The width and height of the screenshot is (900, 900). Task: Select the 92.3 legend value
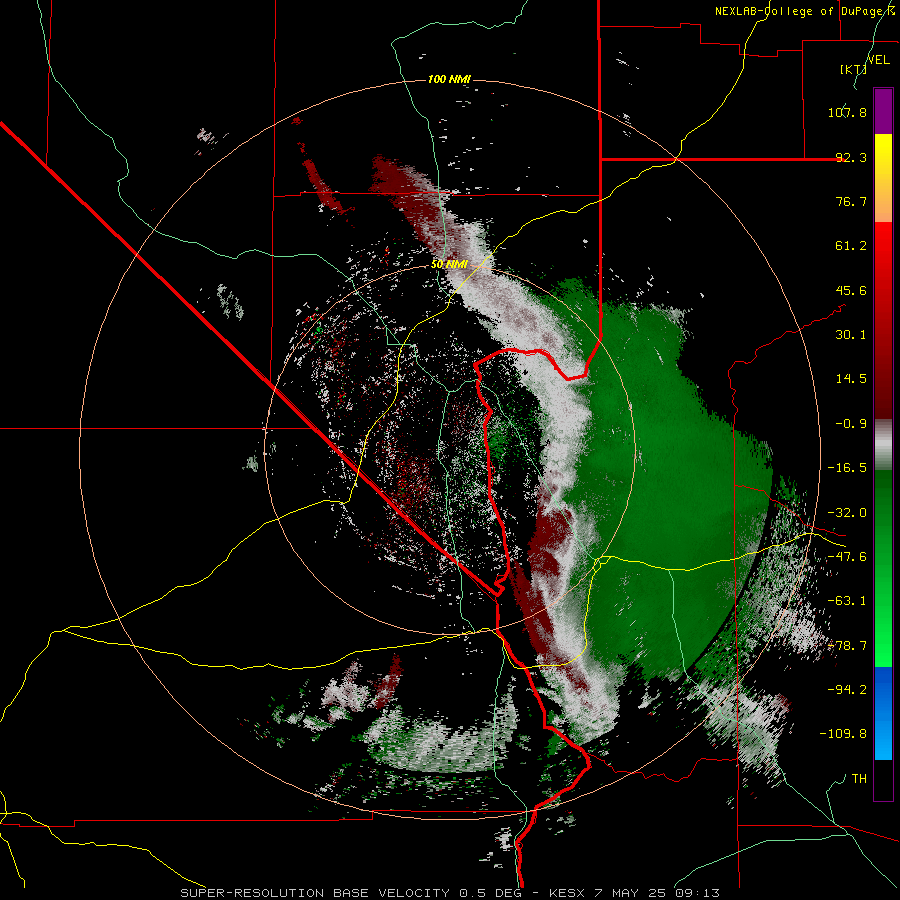[x=851, y=157]
